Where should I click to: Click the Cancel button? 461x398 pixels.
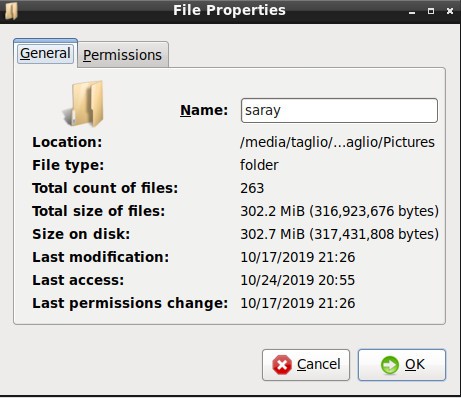click(x=306, y=365)
